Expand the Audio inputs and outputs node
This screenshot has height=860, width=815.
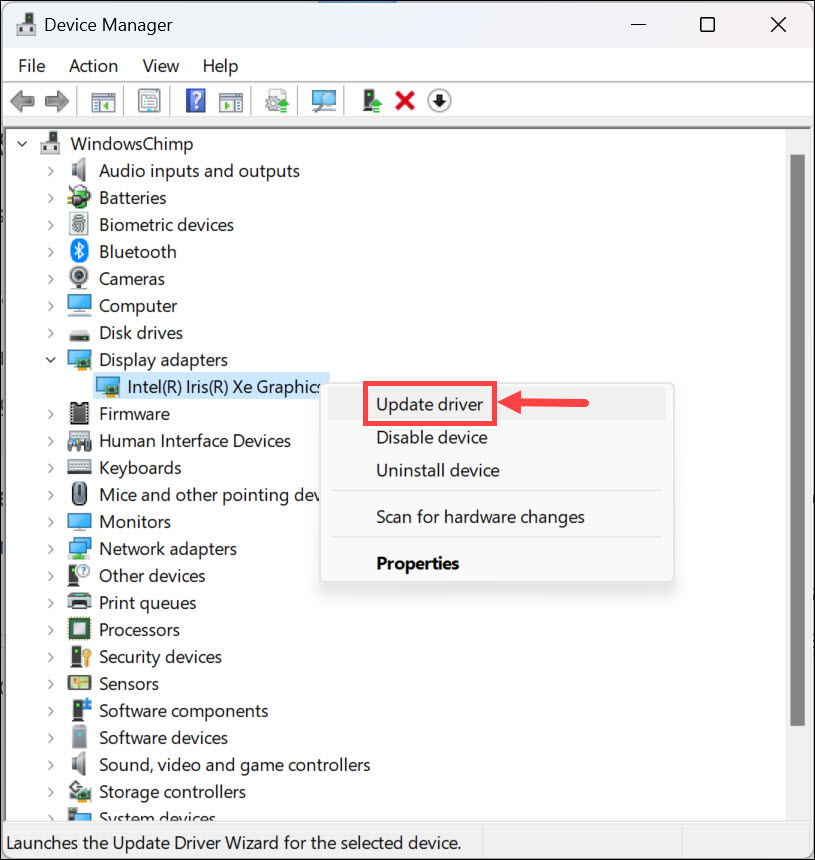(x=50, y=171)
